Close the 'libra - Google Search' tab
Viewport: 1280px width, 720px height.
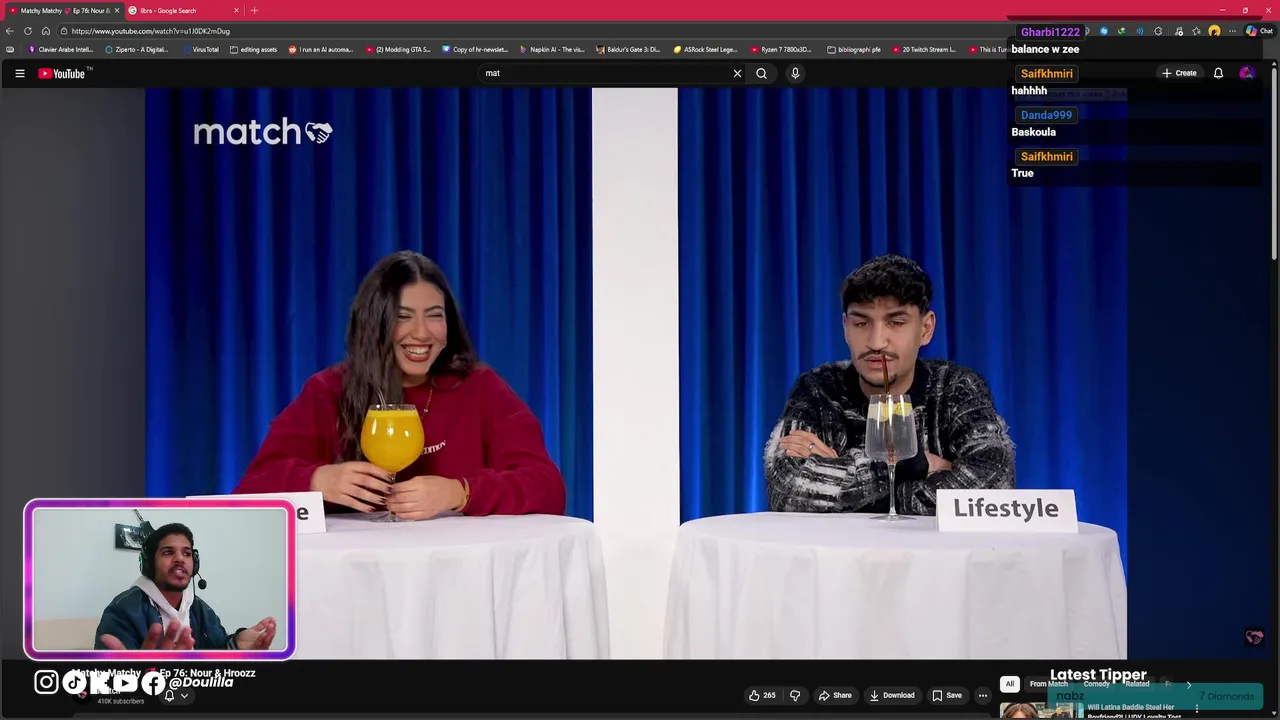coord(236,10)
